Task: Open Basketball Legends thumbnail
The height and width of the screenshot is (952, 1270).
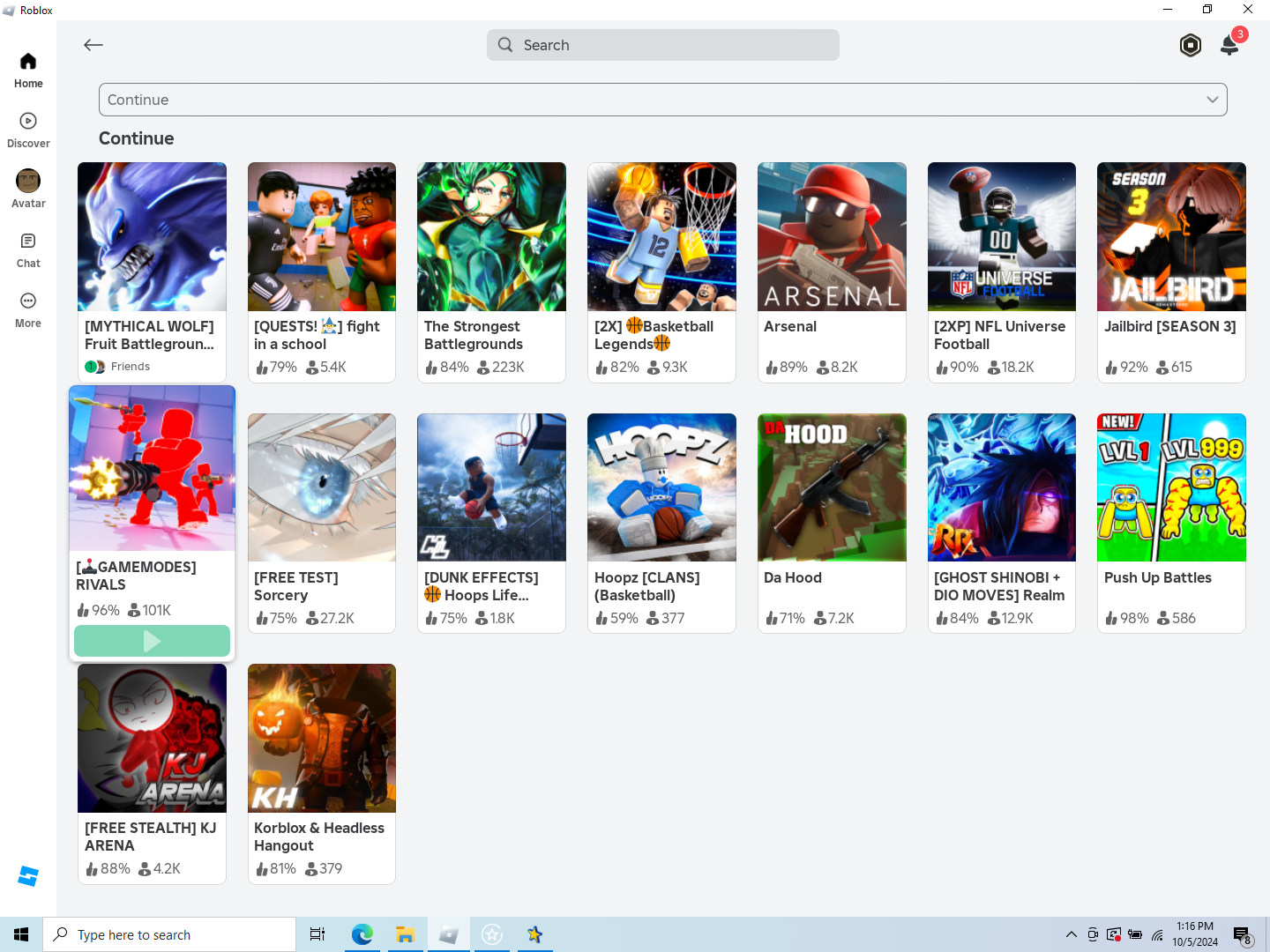Action: (x=661, y=236)
